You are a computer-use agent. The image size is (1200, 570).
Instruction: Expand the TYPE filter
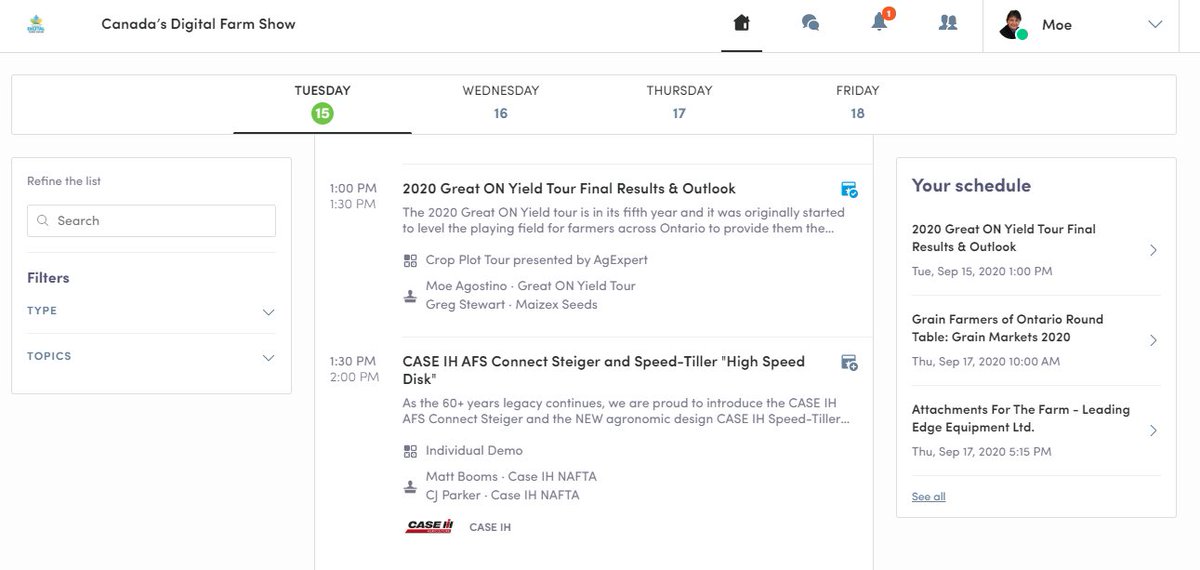coord(151,311)
